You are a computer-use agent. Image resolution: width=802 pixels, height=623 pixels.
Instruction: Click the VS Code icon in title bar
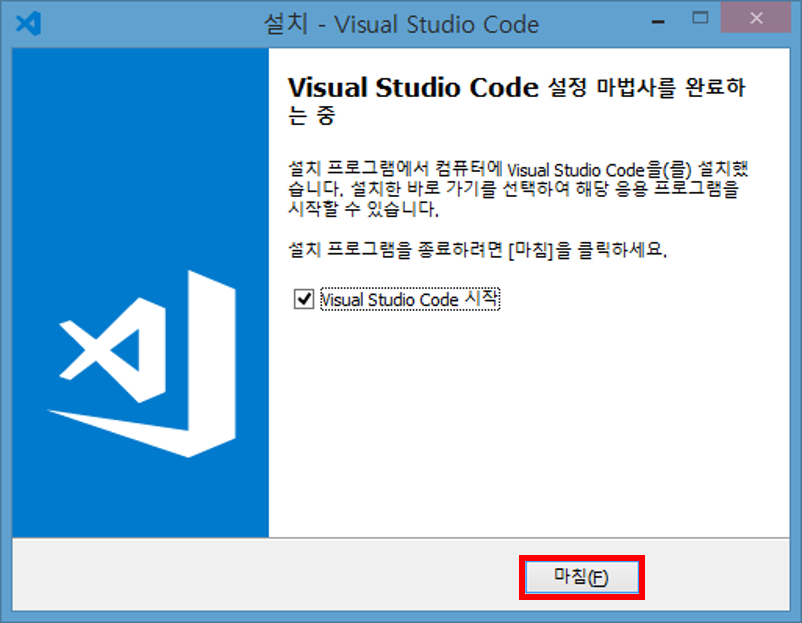click(x=28, y=24)
